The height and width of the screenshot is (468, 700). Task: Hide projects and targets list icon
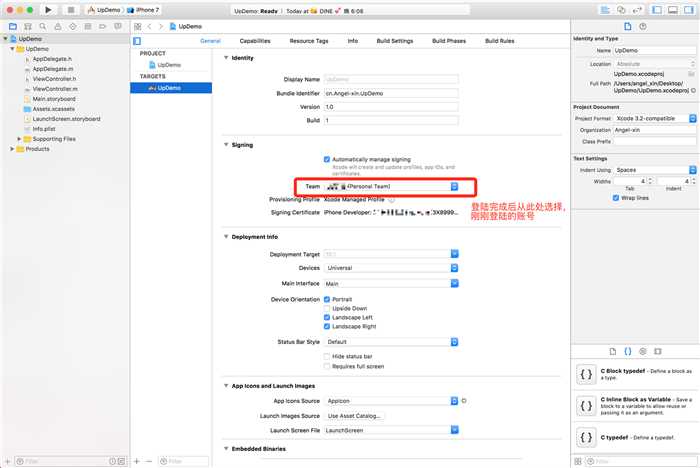(137, 41)
